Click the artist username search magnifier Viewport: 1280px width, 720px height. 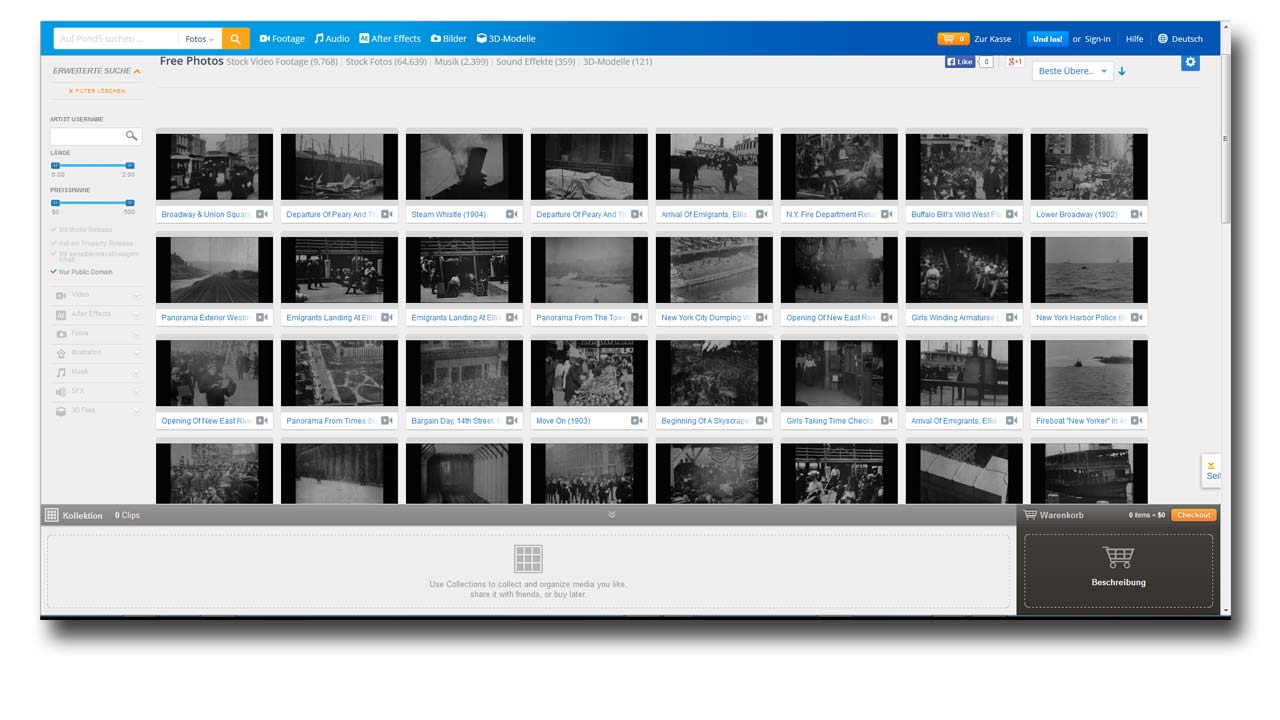(131, 136)
